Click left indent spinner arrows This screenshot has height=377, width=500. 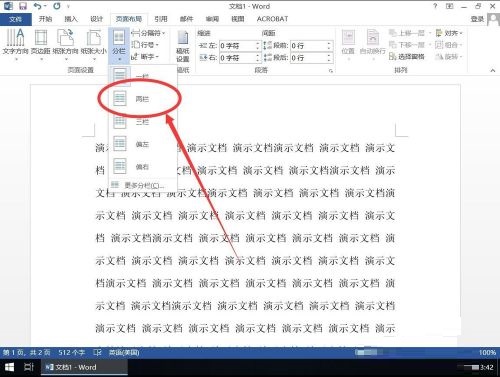tap(258, 46)
